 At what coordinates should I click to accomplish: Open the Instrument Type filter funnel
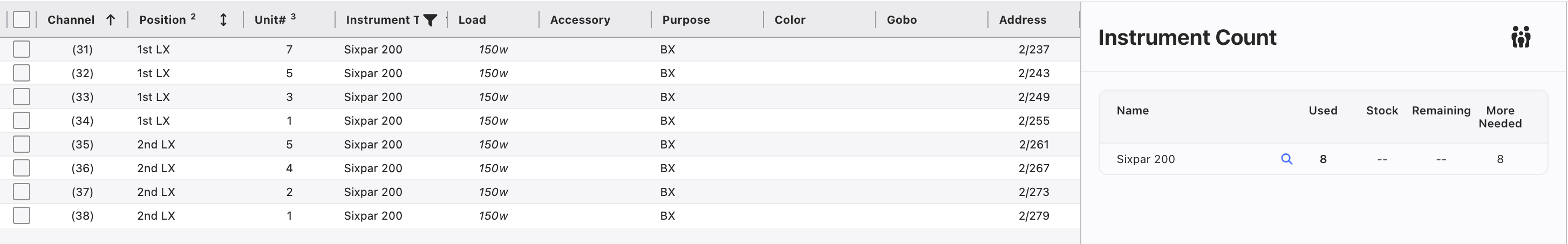(431, 20)
